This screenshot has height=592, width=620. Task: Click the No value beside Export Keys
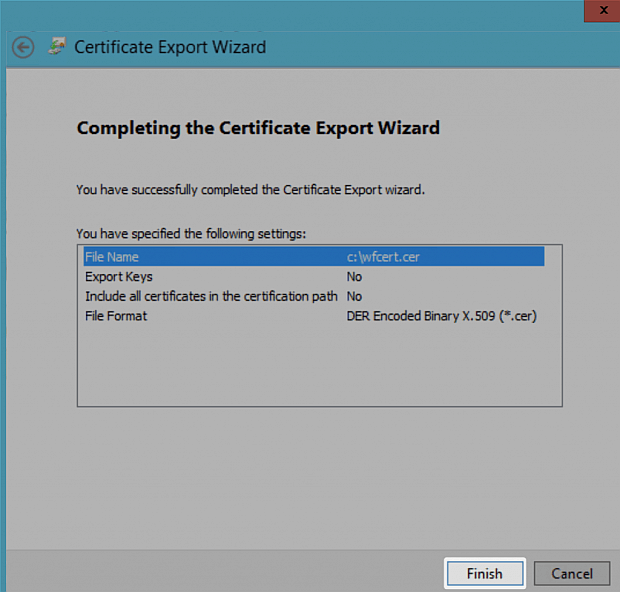tap(354, 277)
